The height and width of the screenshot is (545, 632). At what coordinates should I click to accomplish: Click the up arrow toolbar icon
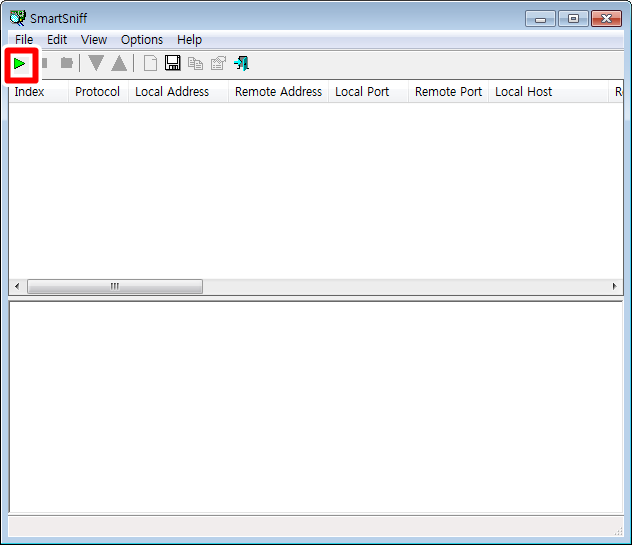point(119,63)
